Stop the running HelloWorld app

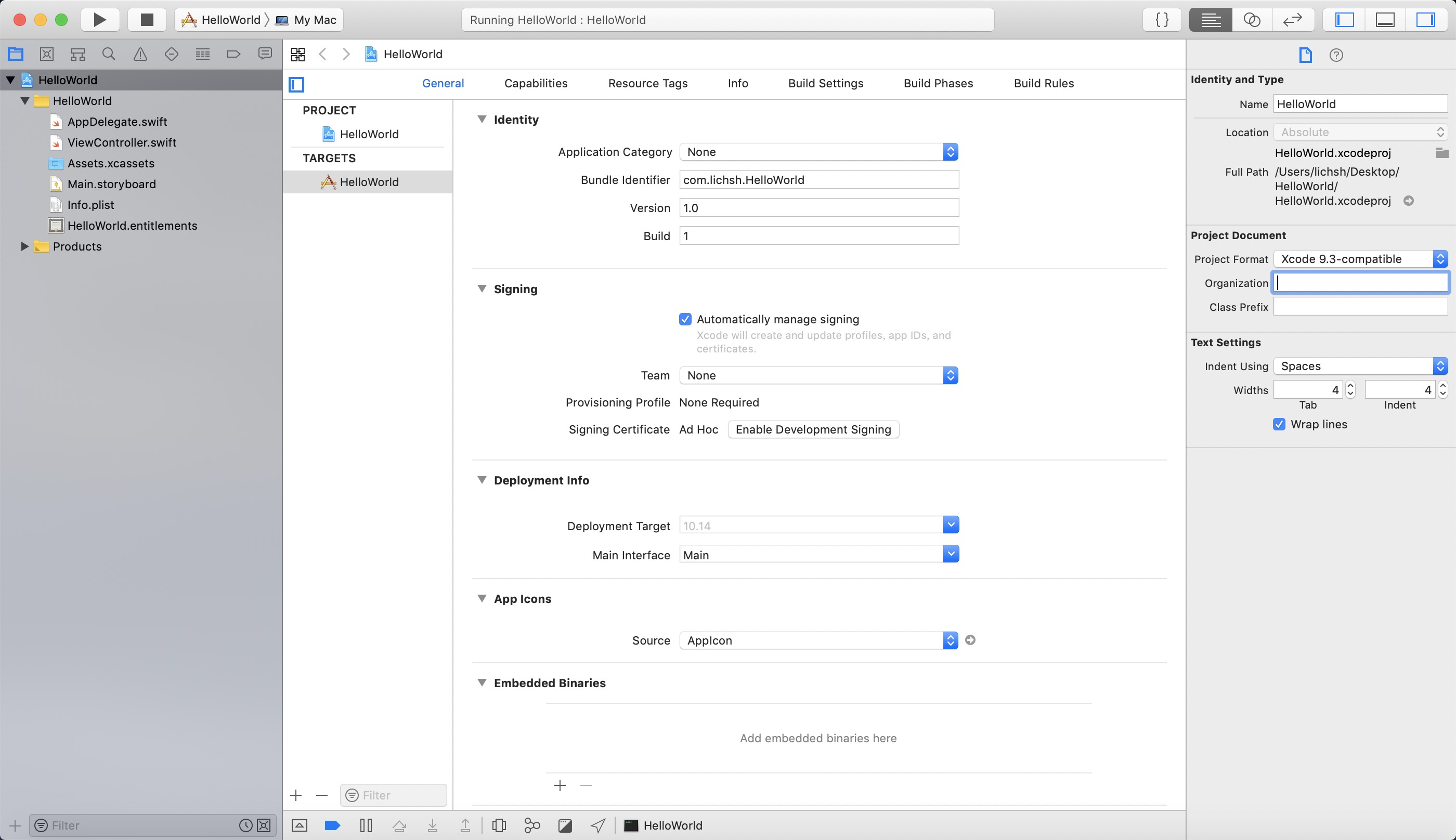[147, 20]
